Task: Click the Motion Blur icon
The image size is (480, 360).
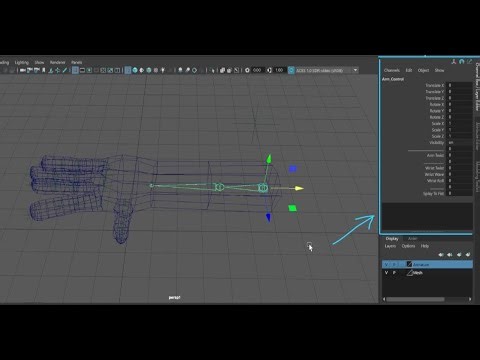Action: 187,70
